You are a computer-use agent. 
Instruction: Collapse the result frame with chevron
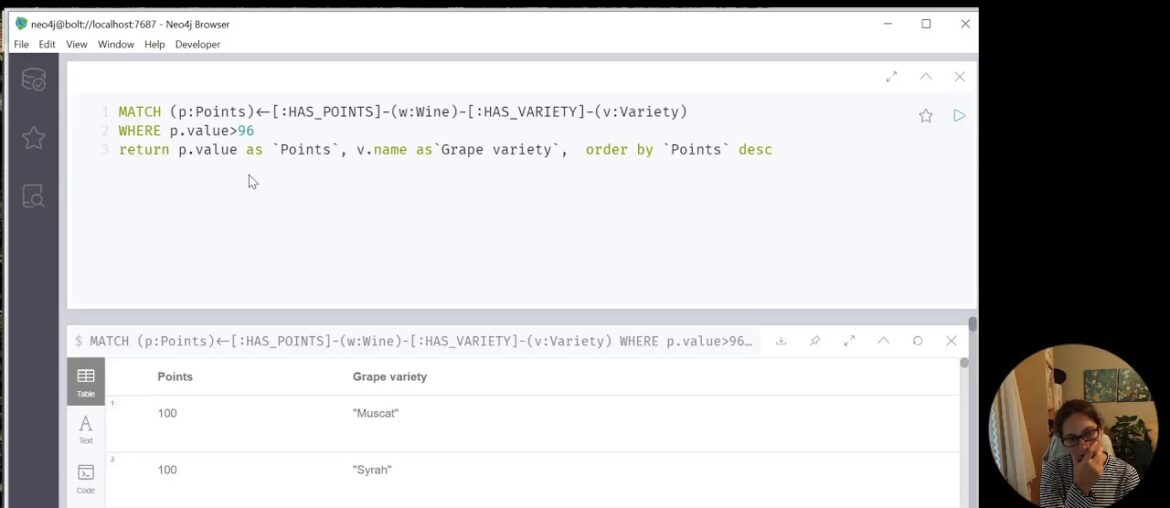coord(883,341)
